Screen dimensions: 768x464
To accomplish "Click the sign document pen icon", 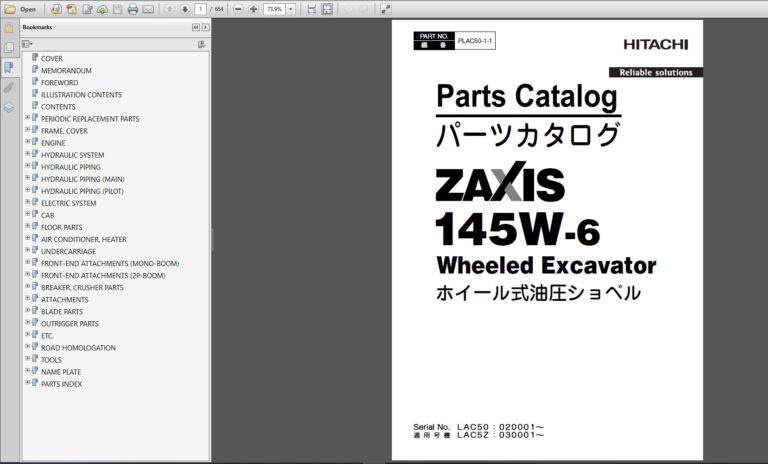I will 87,9.
